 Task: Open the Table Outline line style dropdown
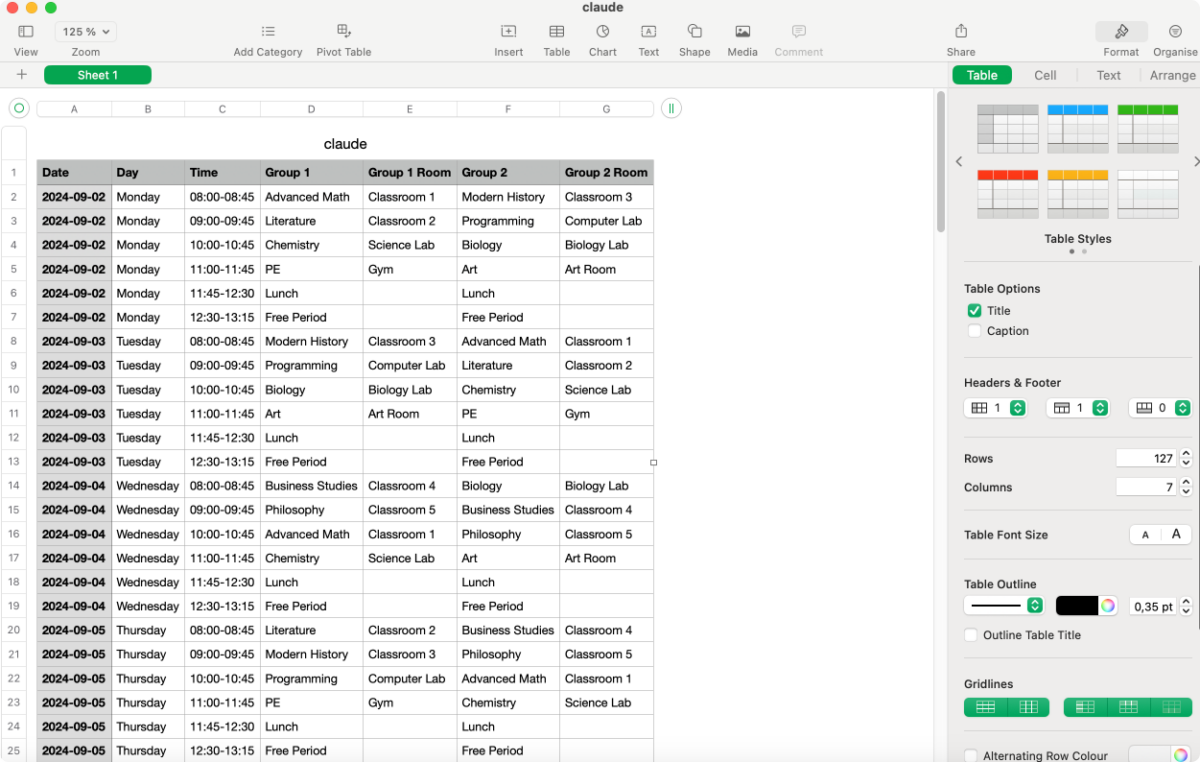[x=1003, y=605]
